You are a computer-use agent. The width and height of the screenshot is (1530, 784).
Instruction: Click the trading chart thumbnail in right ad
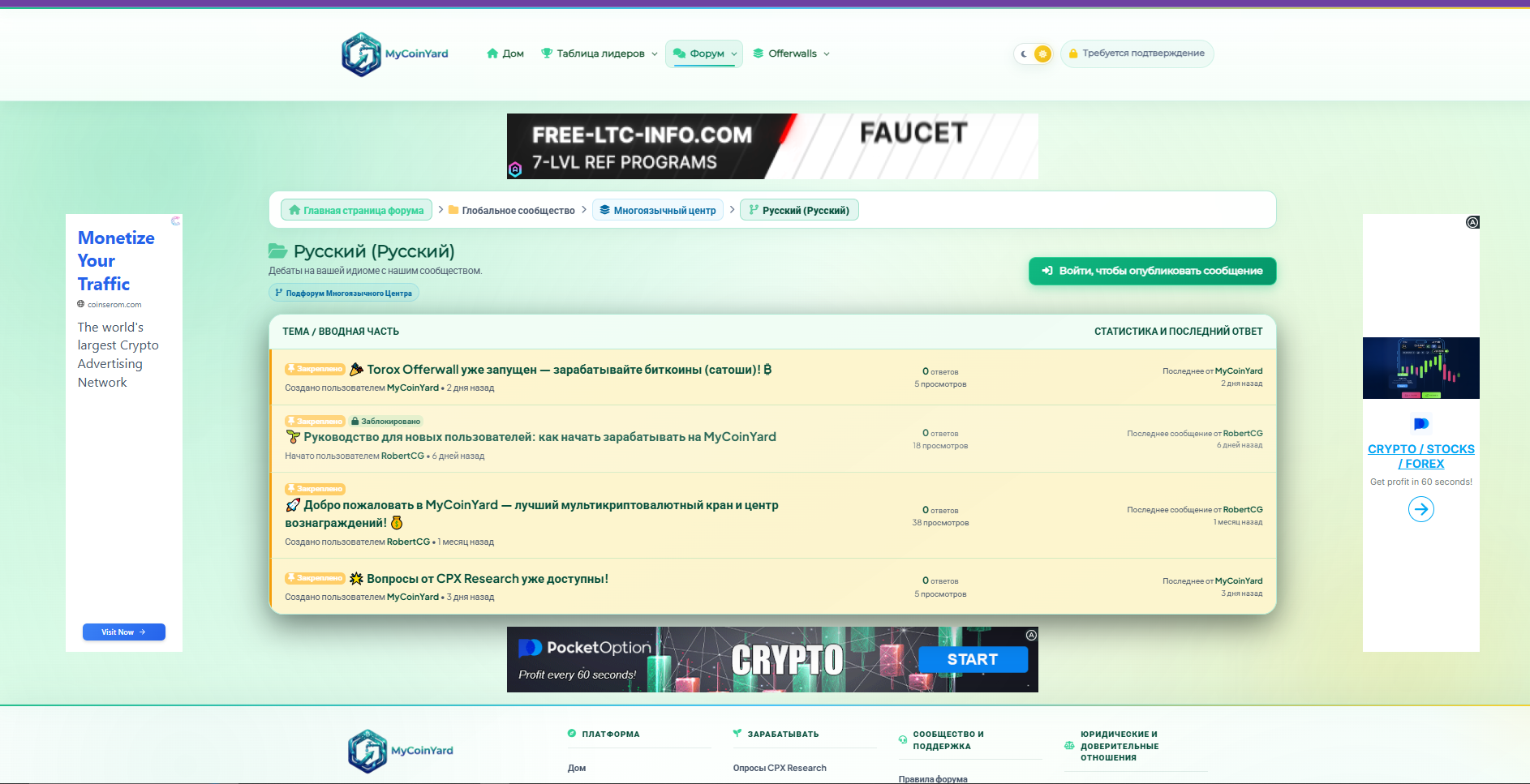pyautogui.click(x=1421, y=368)
